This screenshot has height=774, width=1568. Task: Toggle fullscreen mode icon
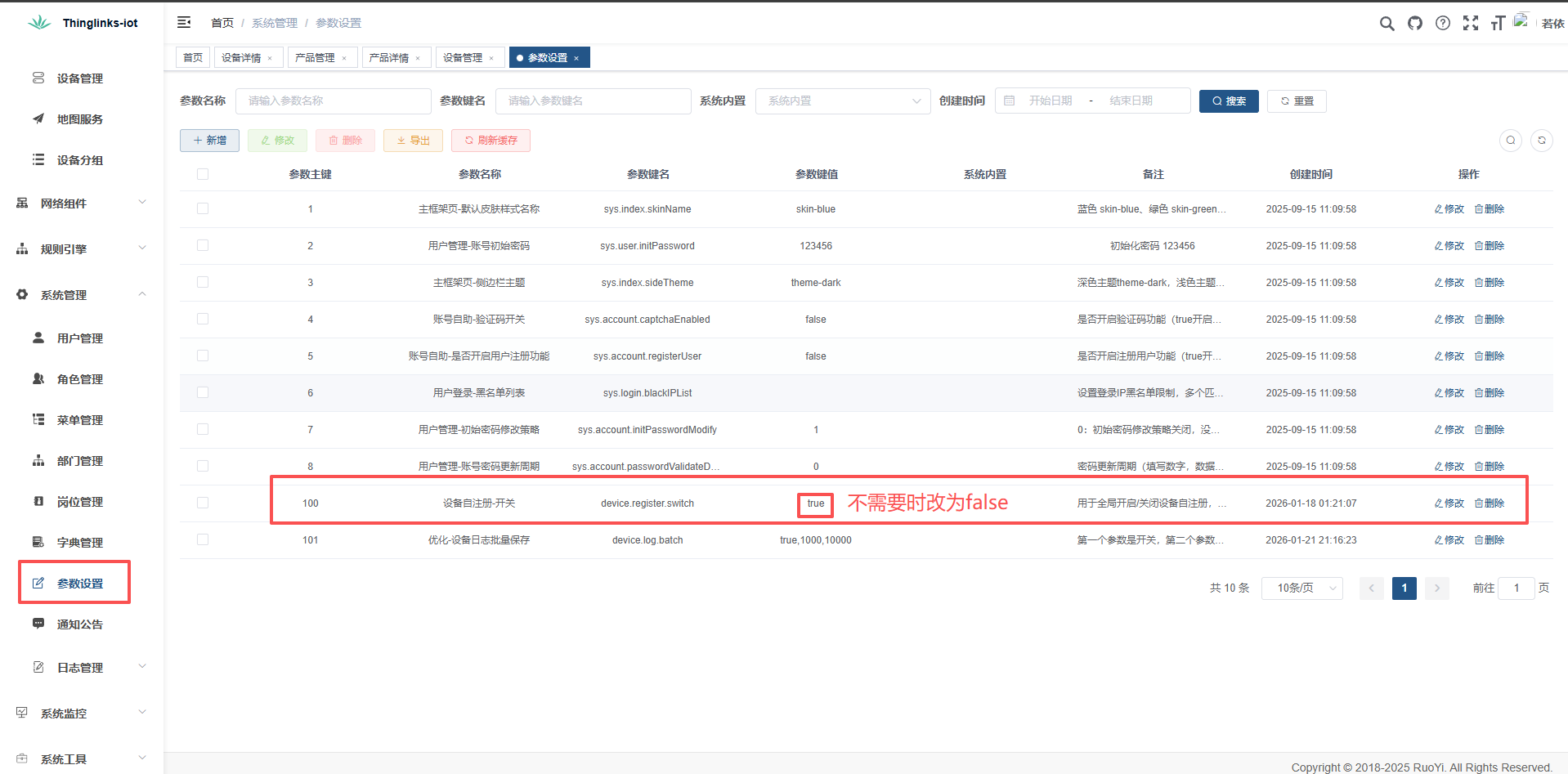pos(1471,24)
